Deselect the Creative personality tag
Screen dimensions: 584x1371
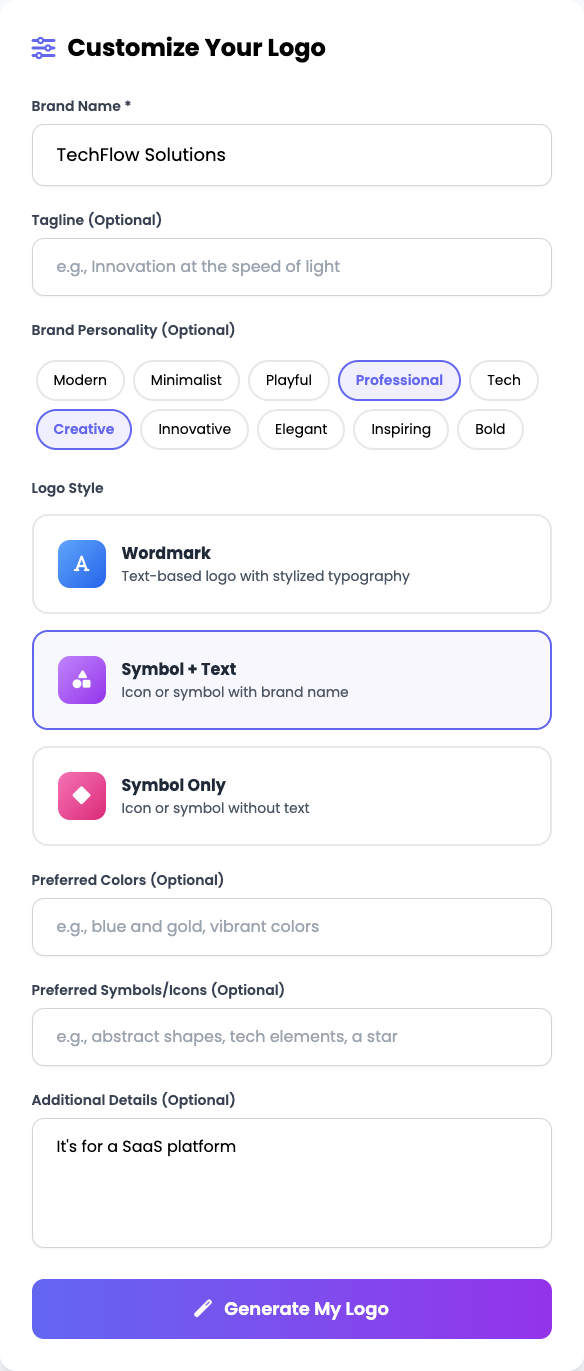(83, 429)
